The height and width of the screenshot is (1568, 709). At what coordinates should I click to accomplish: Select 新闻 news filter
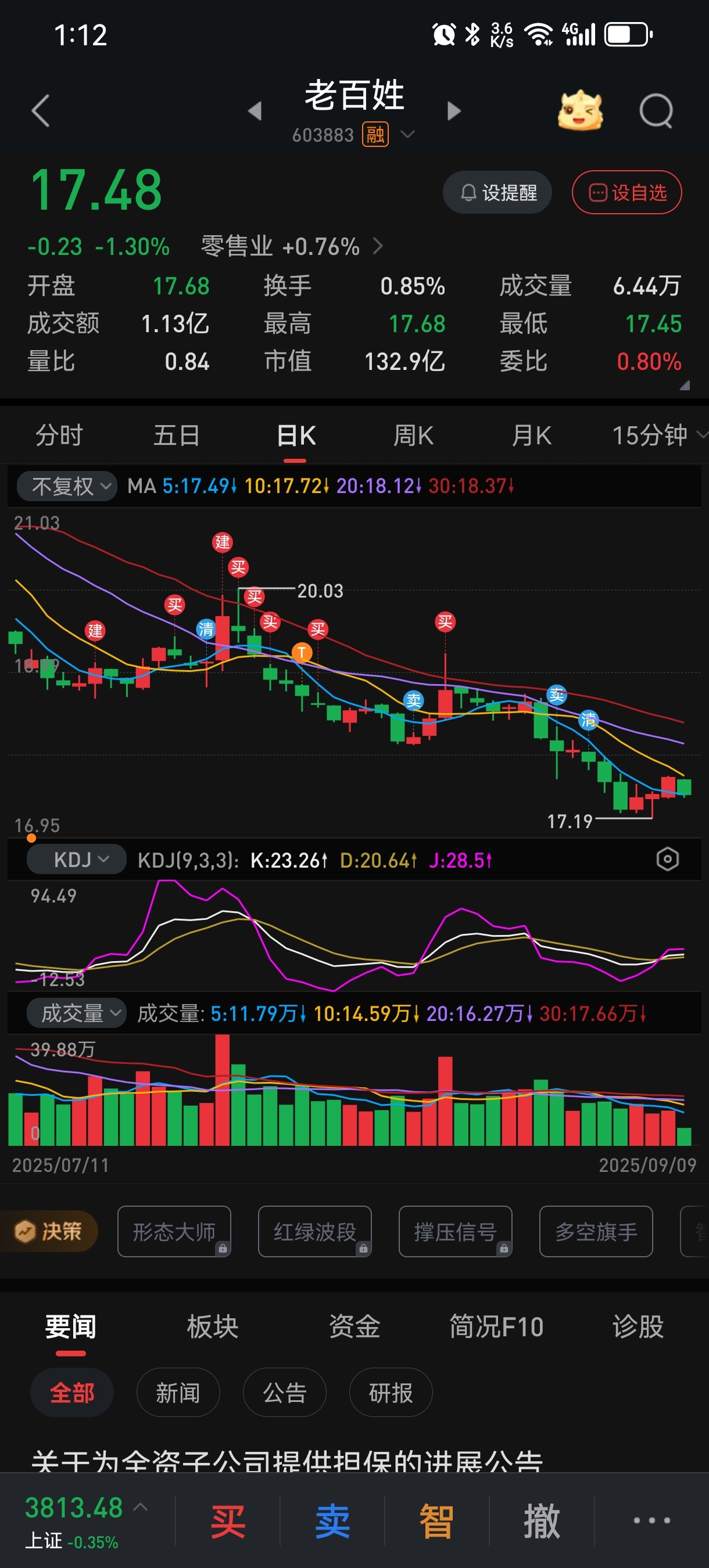tap(178, 1393)
